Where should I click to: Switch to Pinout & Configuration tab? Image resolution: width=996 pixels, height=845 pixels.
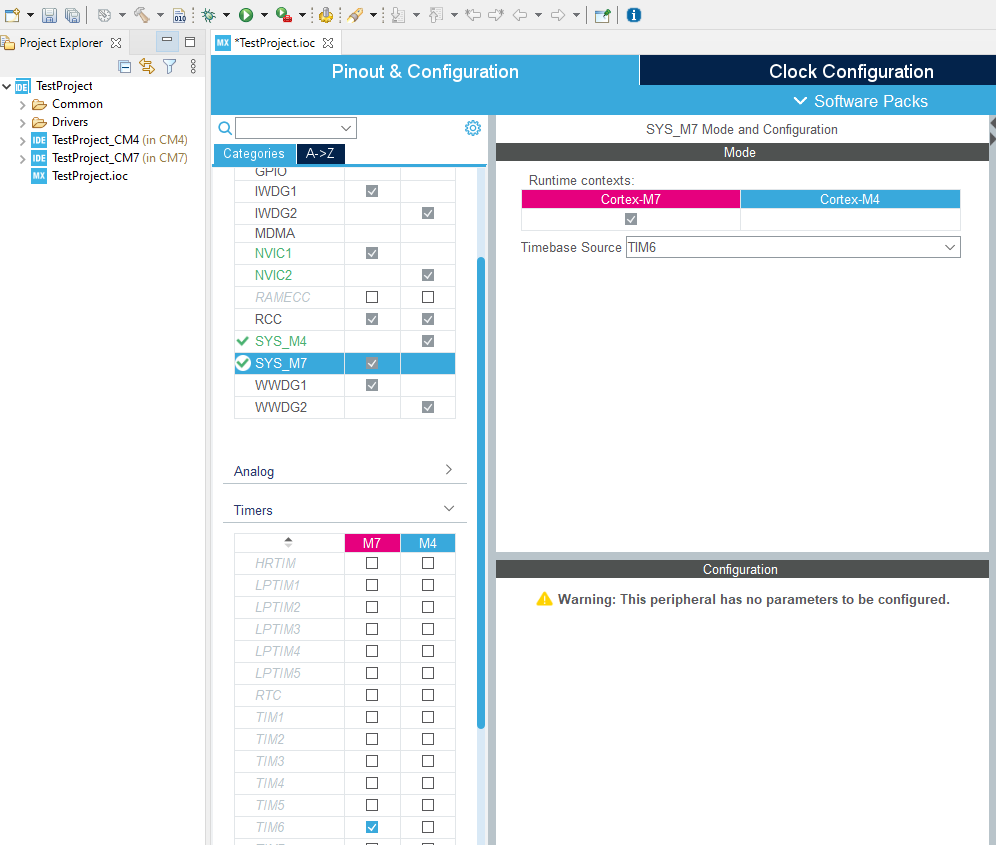pyautogui.click(x=425, y=71)
